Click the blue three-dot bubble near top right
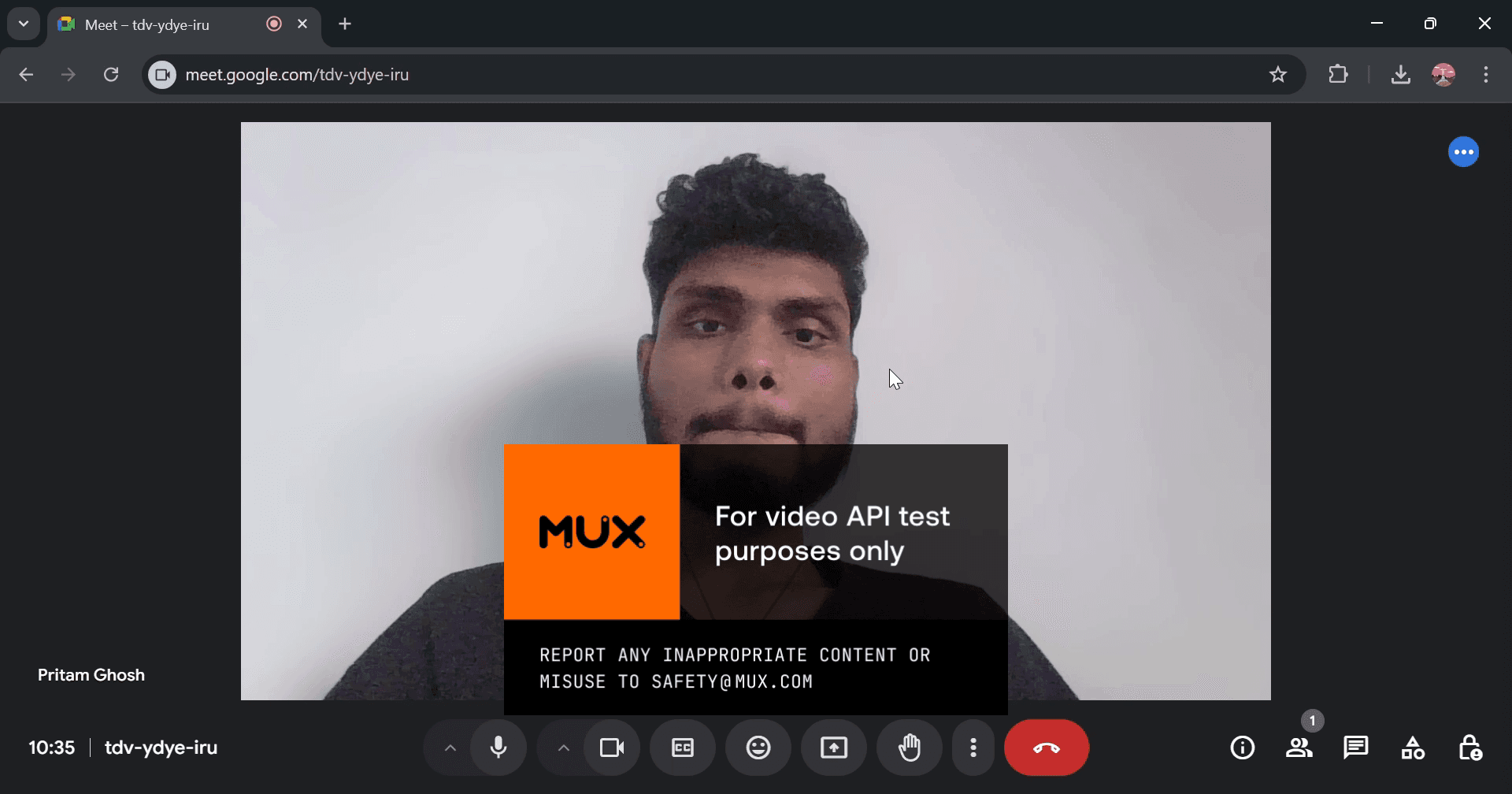This screenshot has width=1512, height=794. [x=1464, y=152]
